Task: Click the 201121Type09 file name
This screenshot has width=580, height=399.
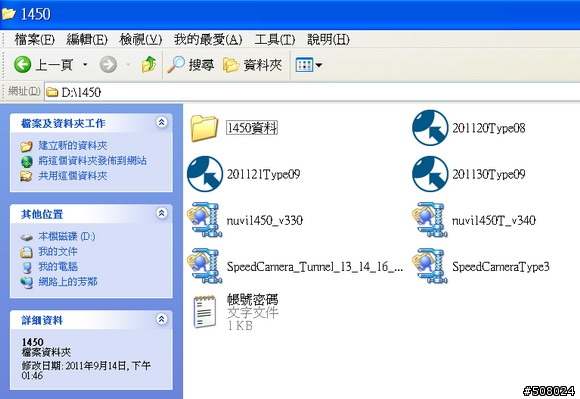Action: 263,174
